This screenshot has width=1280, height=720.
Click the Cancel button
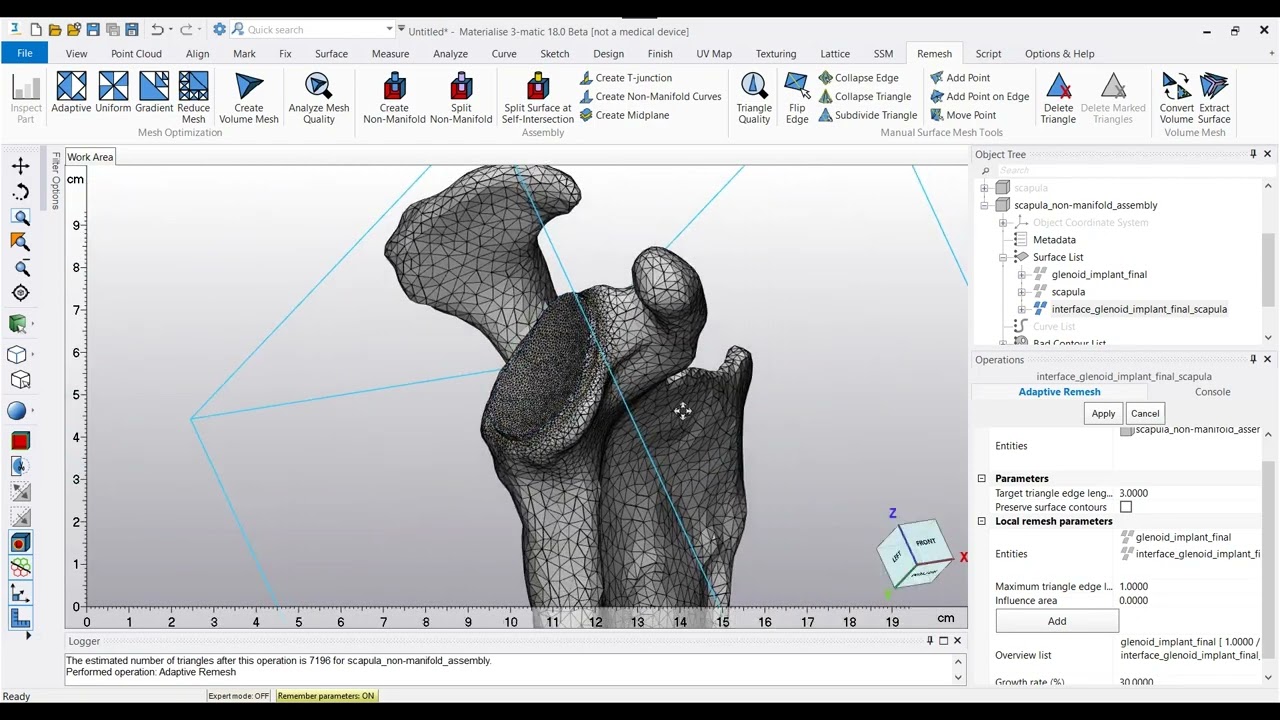point(1145,413)
